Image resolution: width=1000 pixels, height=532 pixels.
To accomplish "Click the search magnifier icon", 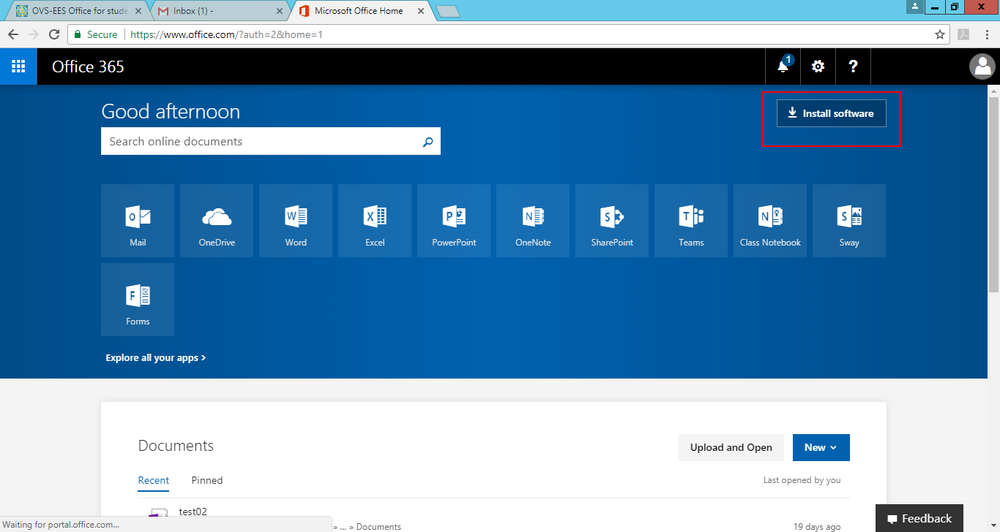I will (428, 142).
